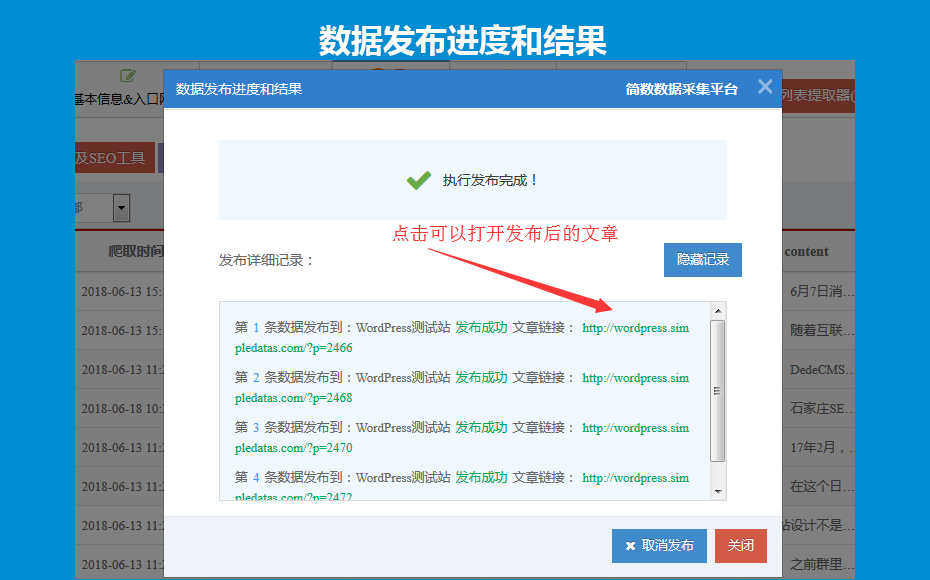Click the background cell DedeCMS…
Image resolution: width=930 pixels, height=580 pixels.
(821, 369)
